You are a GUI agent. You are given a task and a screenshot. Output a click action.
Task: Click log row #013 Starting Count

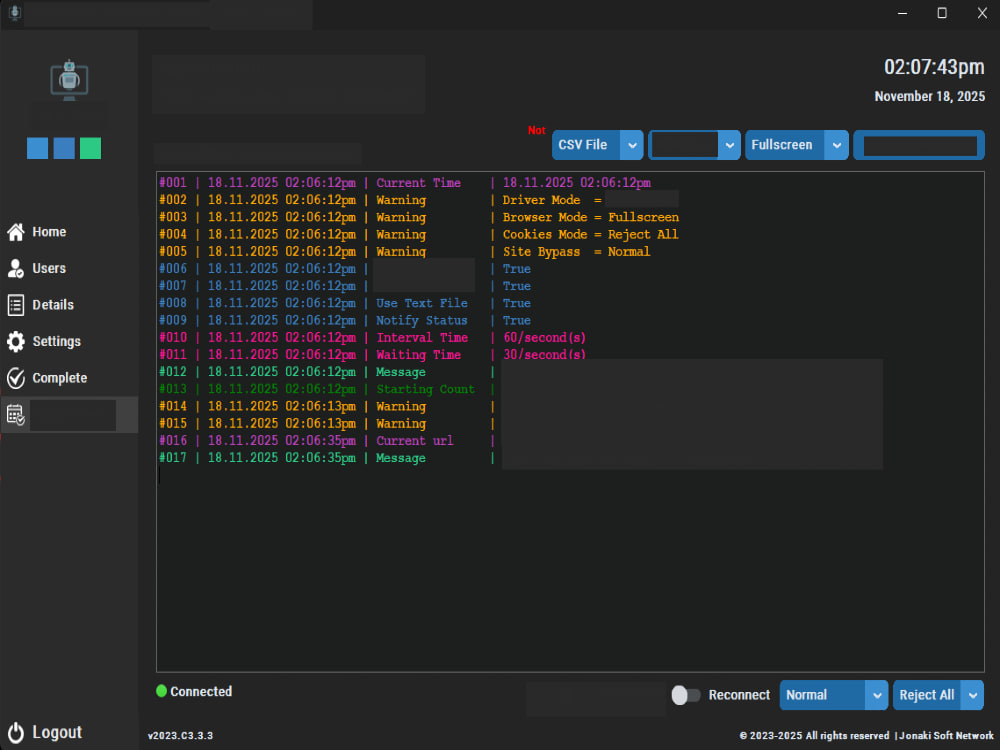click(327, 390)
